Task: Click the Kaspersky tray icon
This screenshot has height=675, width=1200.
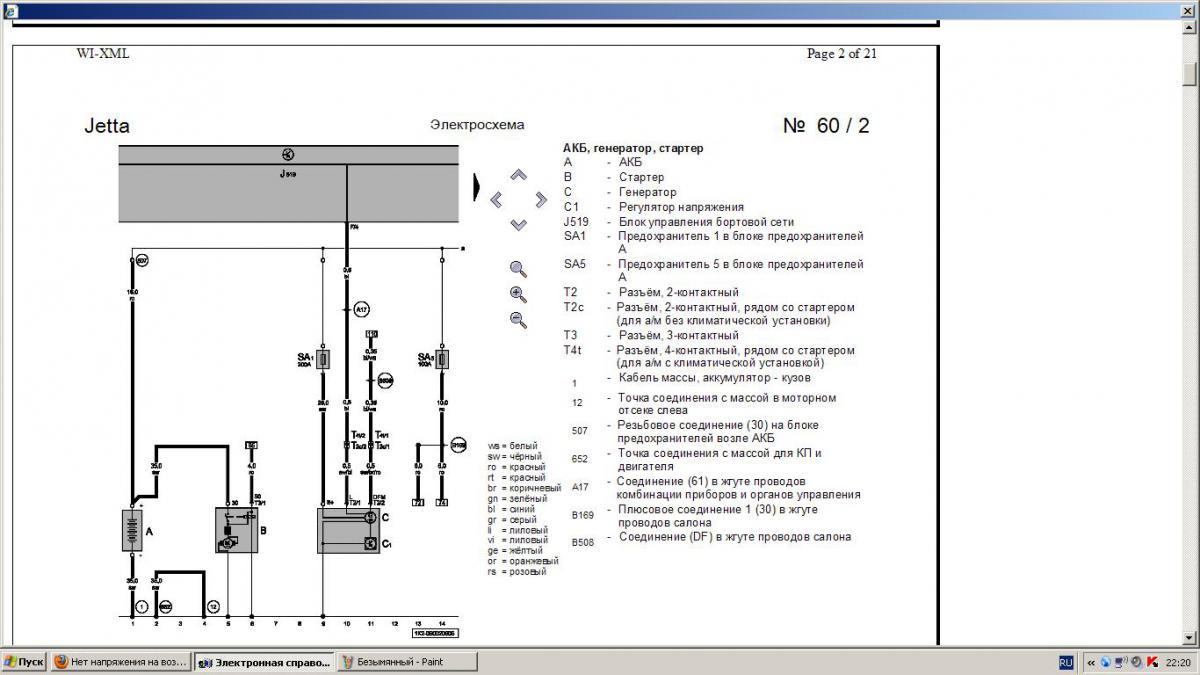Action: [1151, 662]
